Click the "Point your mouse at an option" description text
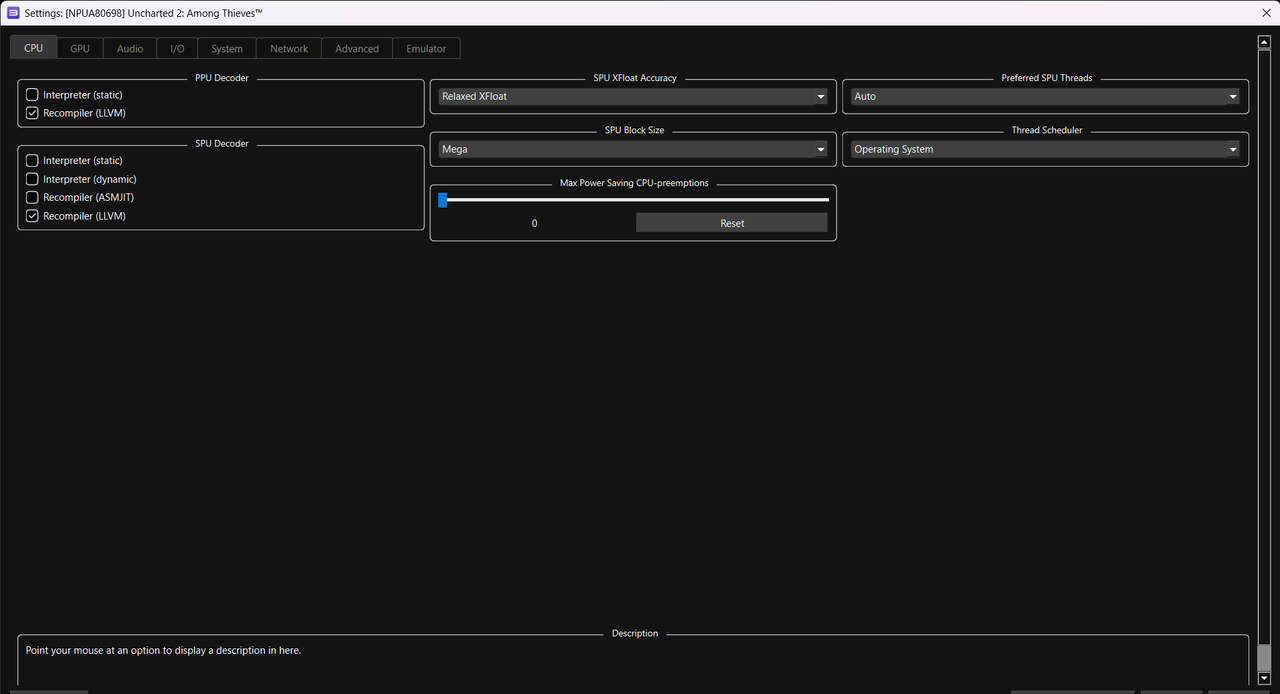 [163, 650]
